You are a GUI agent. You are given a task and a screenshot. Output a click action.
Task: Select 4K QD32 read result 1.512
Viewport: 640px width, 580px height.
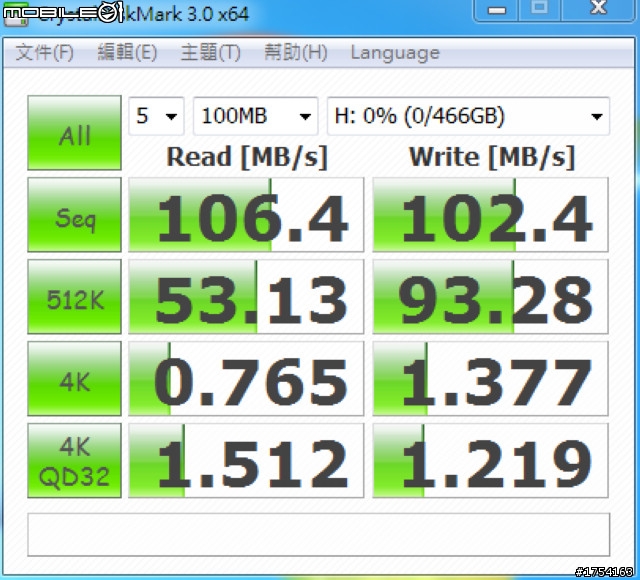pyautogui.click(x=246, y=461)
